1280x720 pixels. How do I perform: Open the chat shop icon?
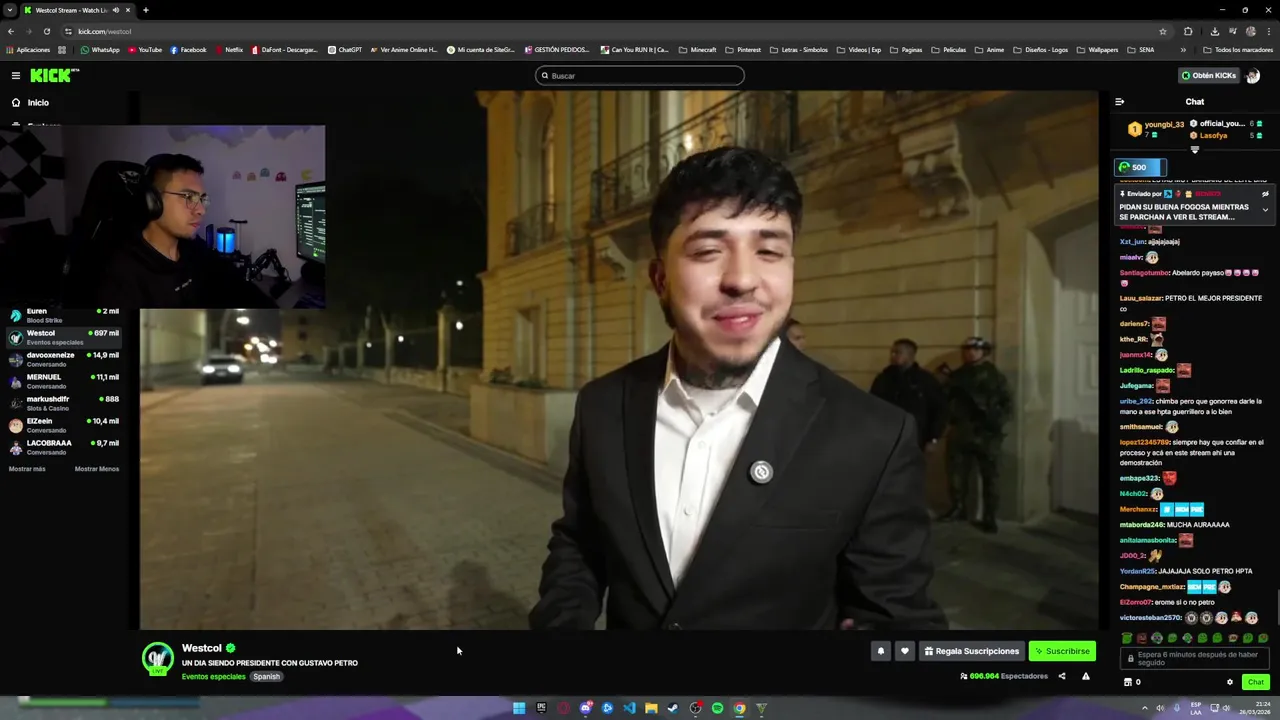point(1128,682)
